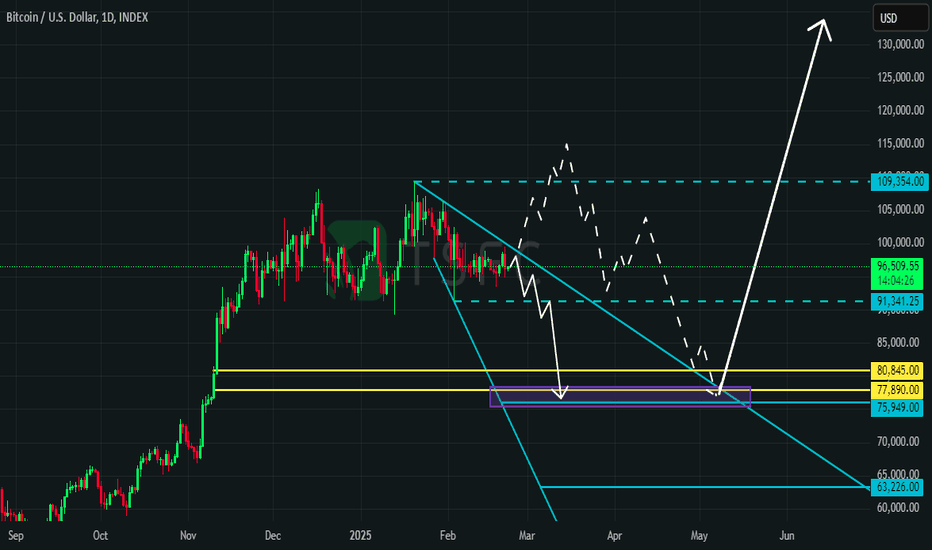Click the Bitcoin / U.S. Dollar chart title

(x=77, y=17)
